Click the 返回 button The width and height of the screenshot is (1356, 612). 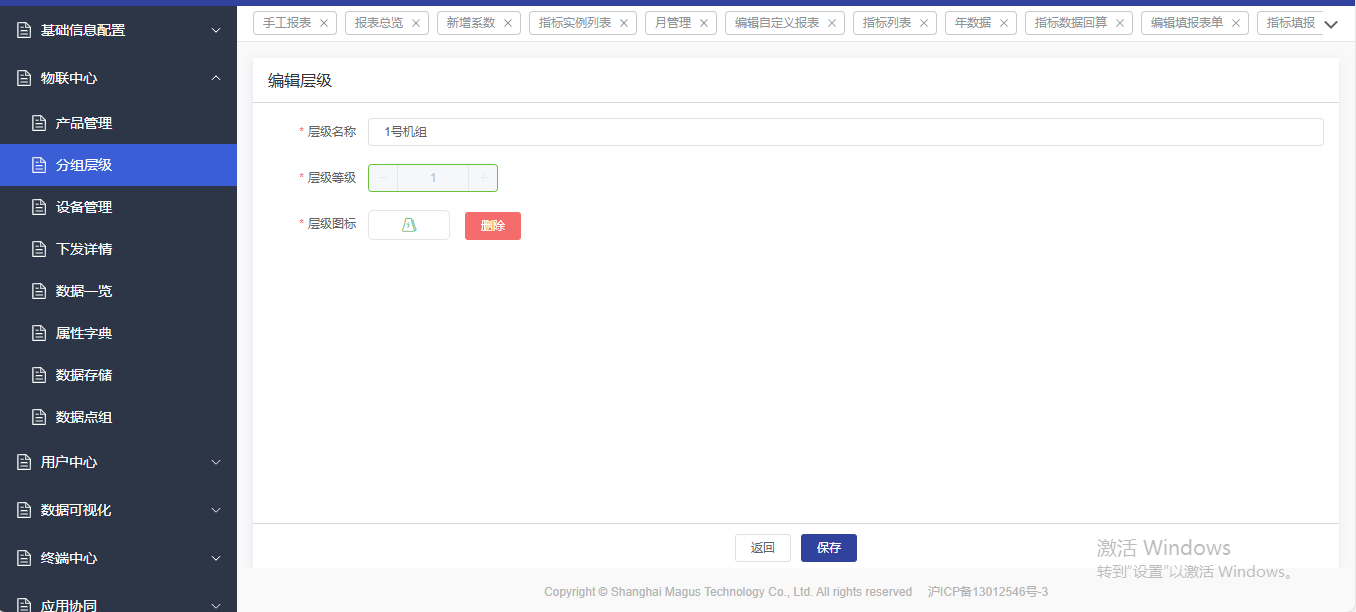(x=763, y=548)
